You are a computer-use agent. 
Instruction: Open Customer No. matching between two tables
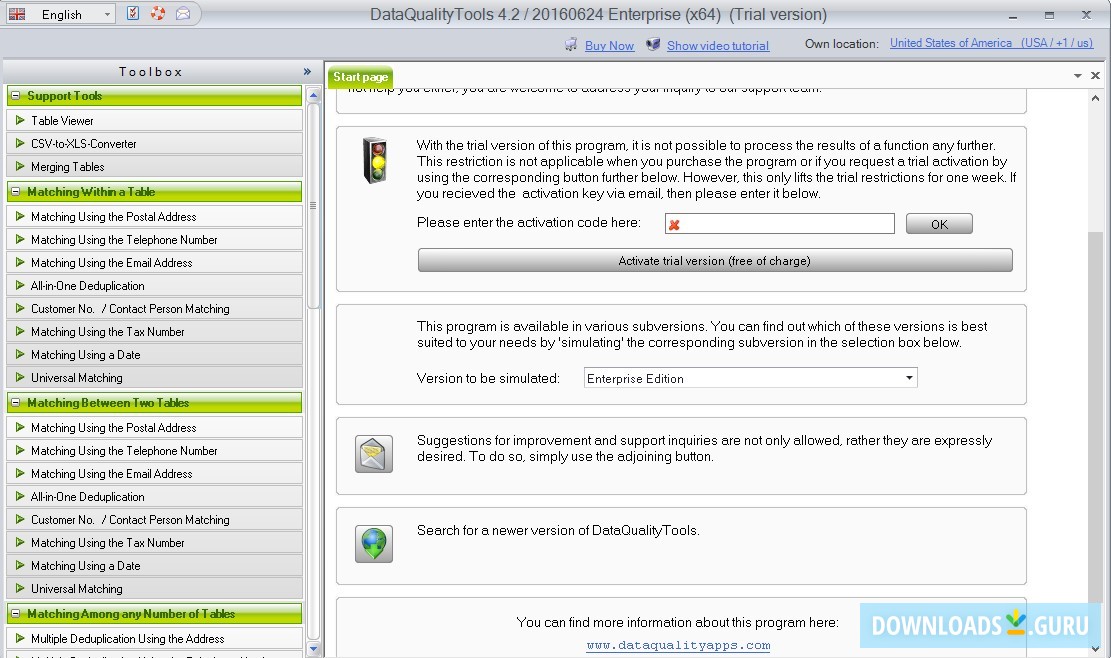(x=154, y=520)
